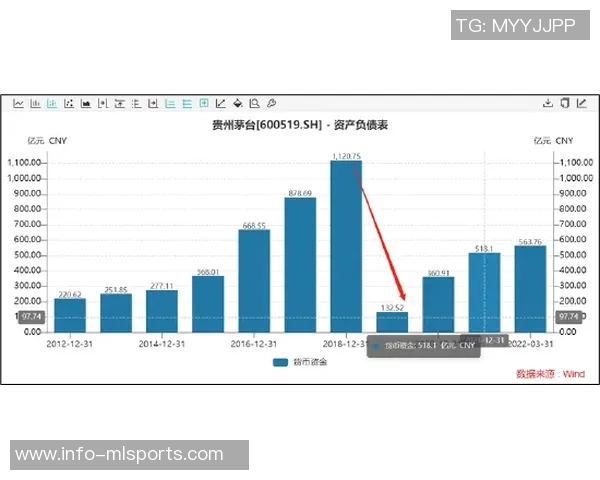
Task: Click the trend line arrow icon
Action: click(221, 103)
